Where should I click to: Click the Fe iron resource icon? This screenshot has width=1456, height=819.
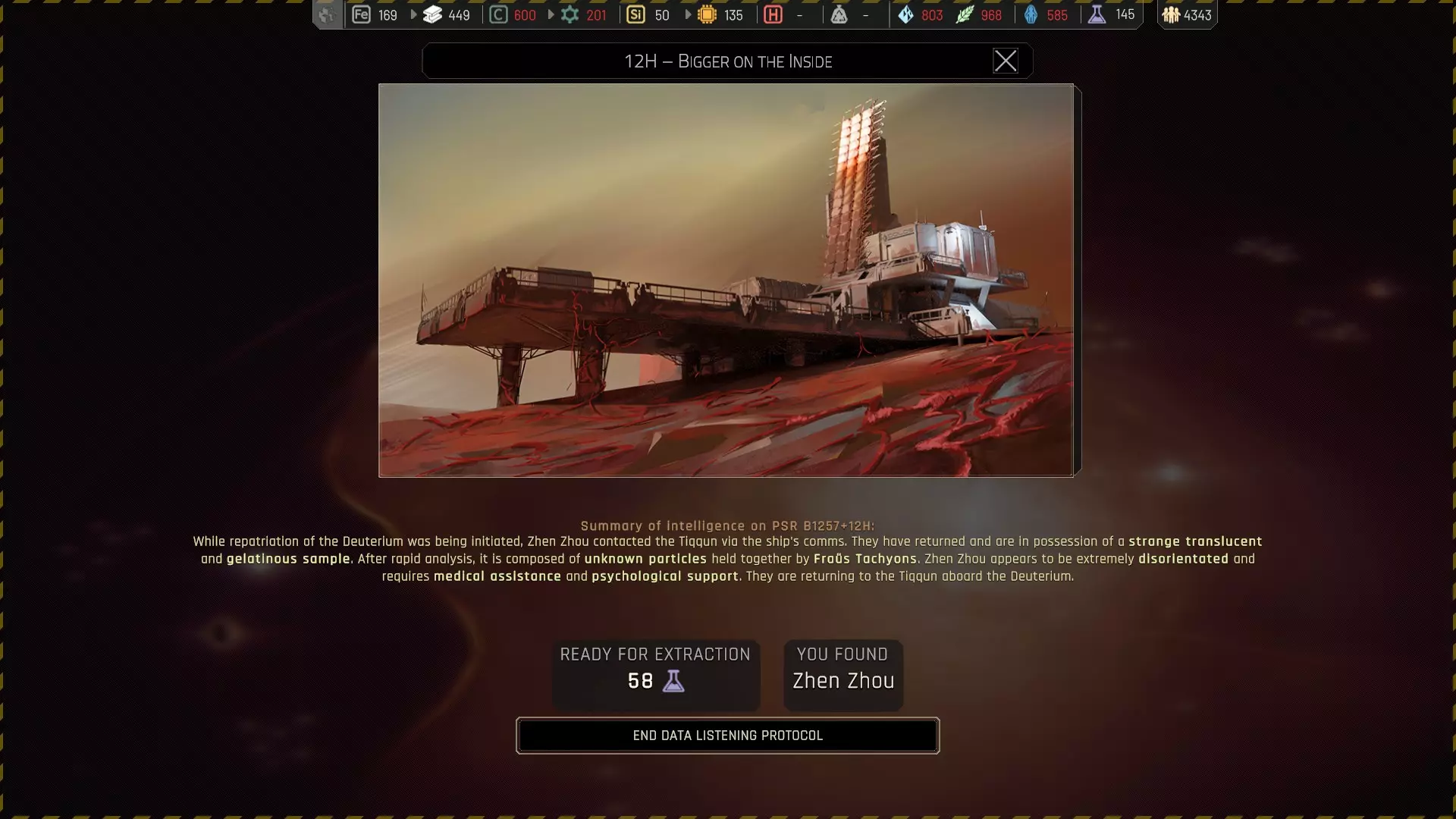click(x=362, y=14)
